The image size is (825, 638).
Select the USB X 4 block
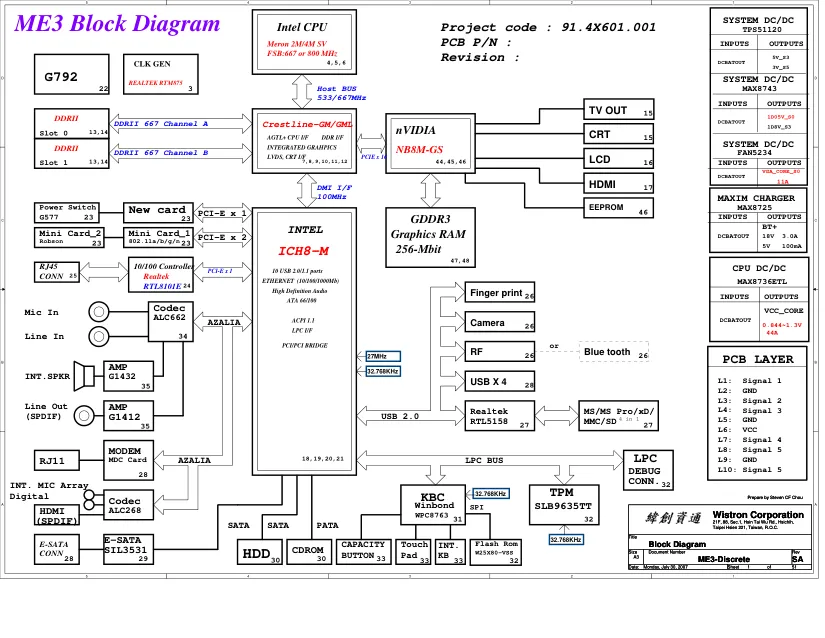(500, 381)
